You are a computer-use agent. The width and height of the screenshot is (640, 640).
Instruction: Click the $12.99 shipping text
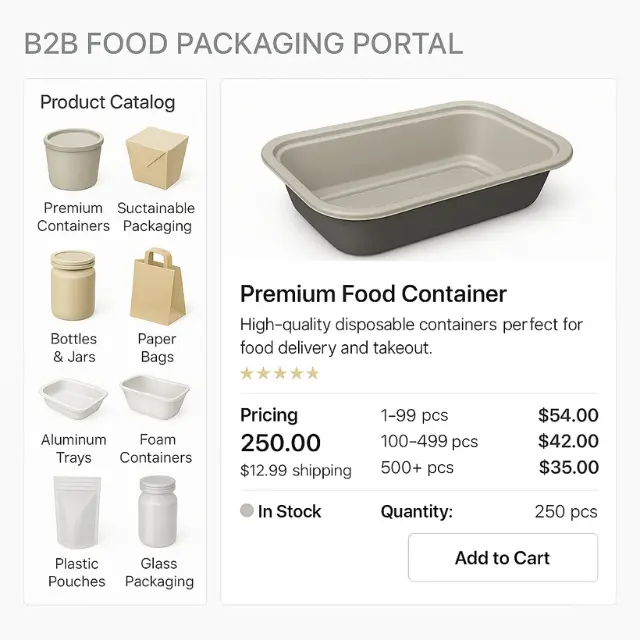pyautogui.click(x=296, y=470)
